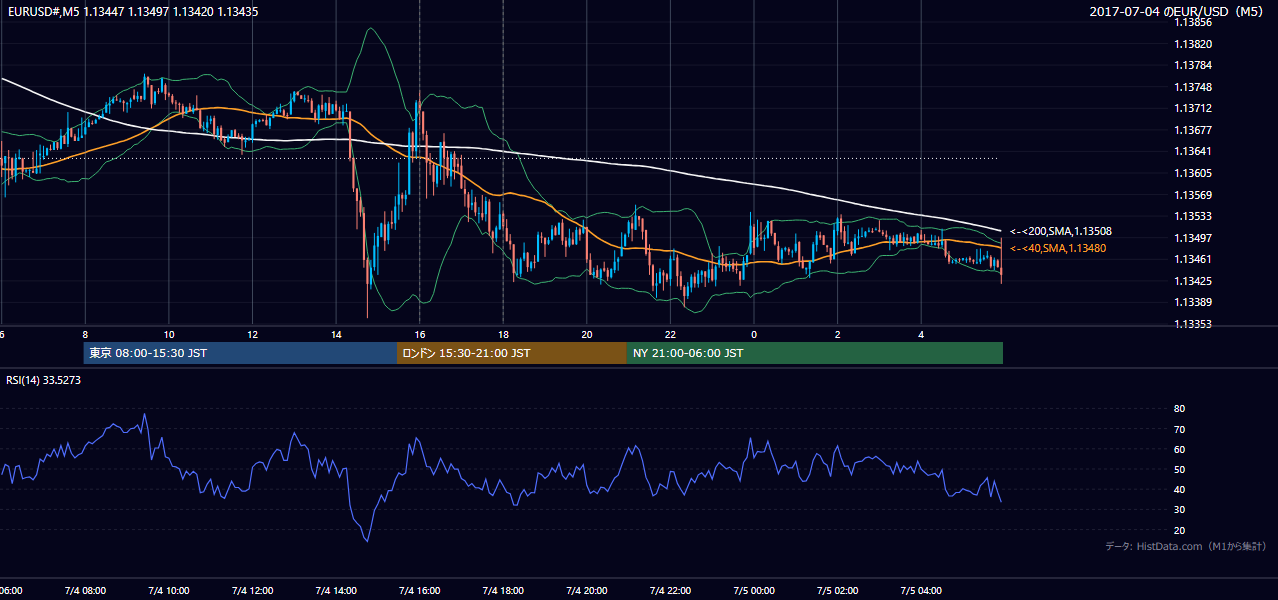Click the 東京 08:00-15:30 JST session bar
This screenshot has height=600, width=1278.
240,353
